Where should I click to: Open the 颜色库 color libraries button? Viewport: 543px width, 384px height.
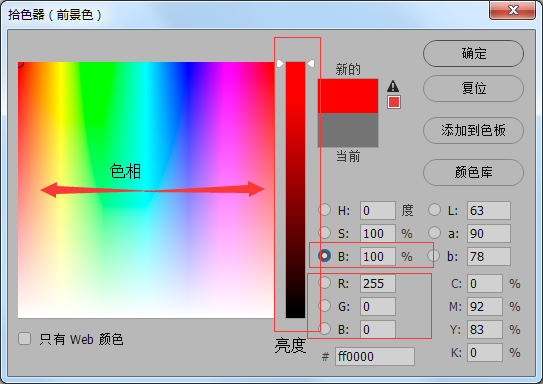pyautogui.click(x=473, y=172)
